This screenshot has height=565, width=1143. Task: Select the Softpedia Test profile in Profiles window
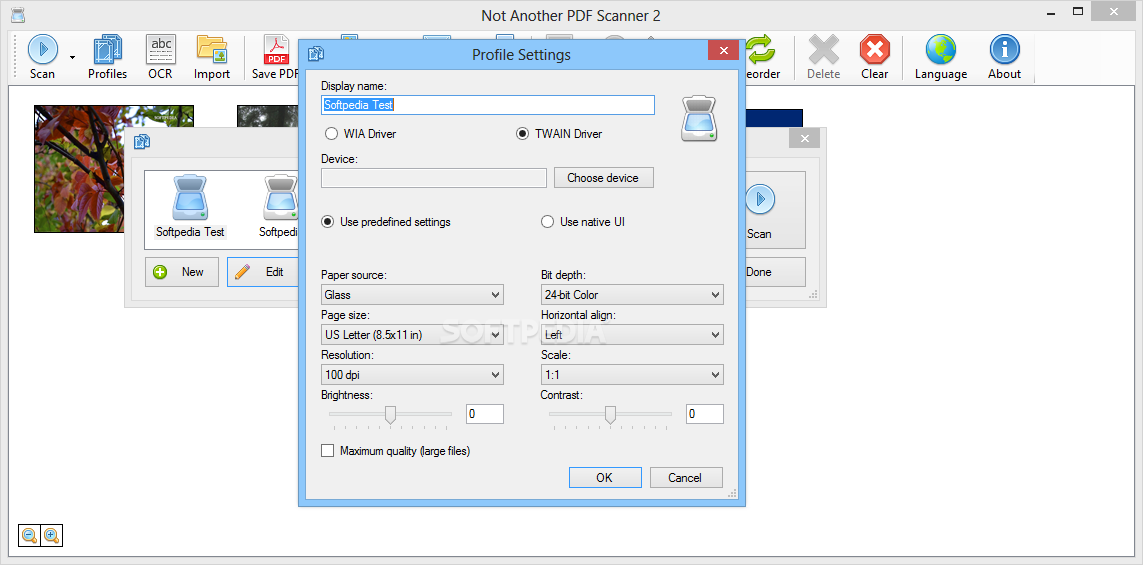190,207
